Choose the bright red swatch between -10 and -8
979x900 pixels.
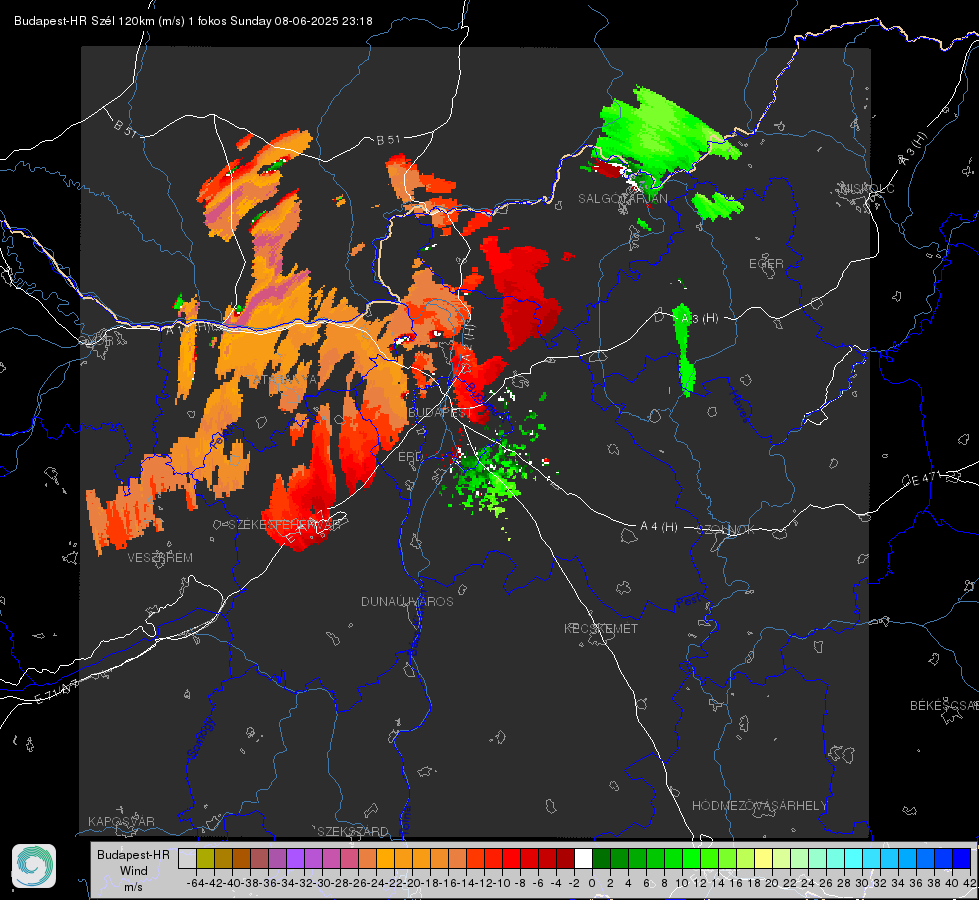[511, 859]
